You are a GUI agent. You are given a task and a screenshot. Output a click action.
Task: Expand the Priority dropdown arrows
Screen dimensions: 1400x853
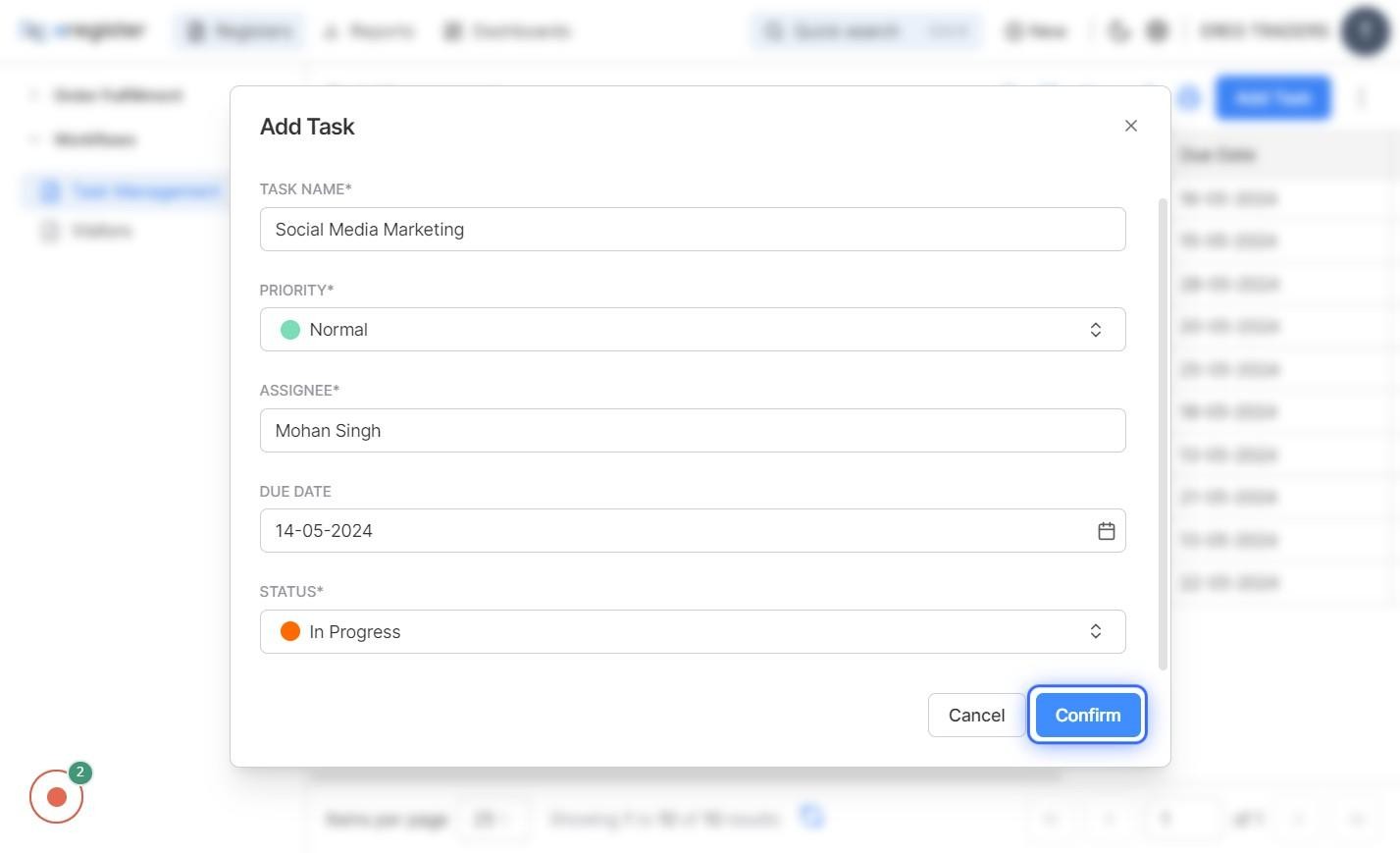(1095, 330)
